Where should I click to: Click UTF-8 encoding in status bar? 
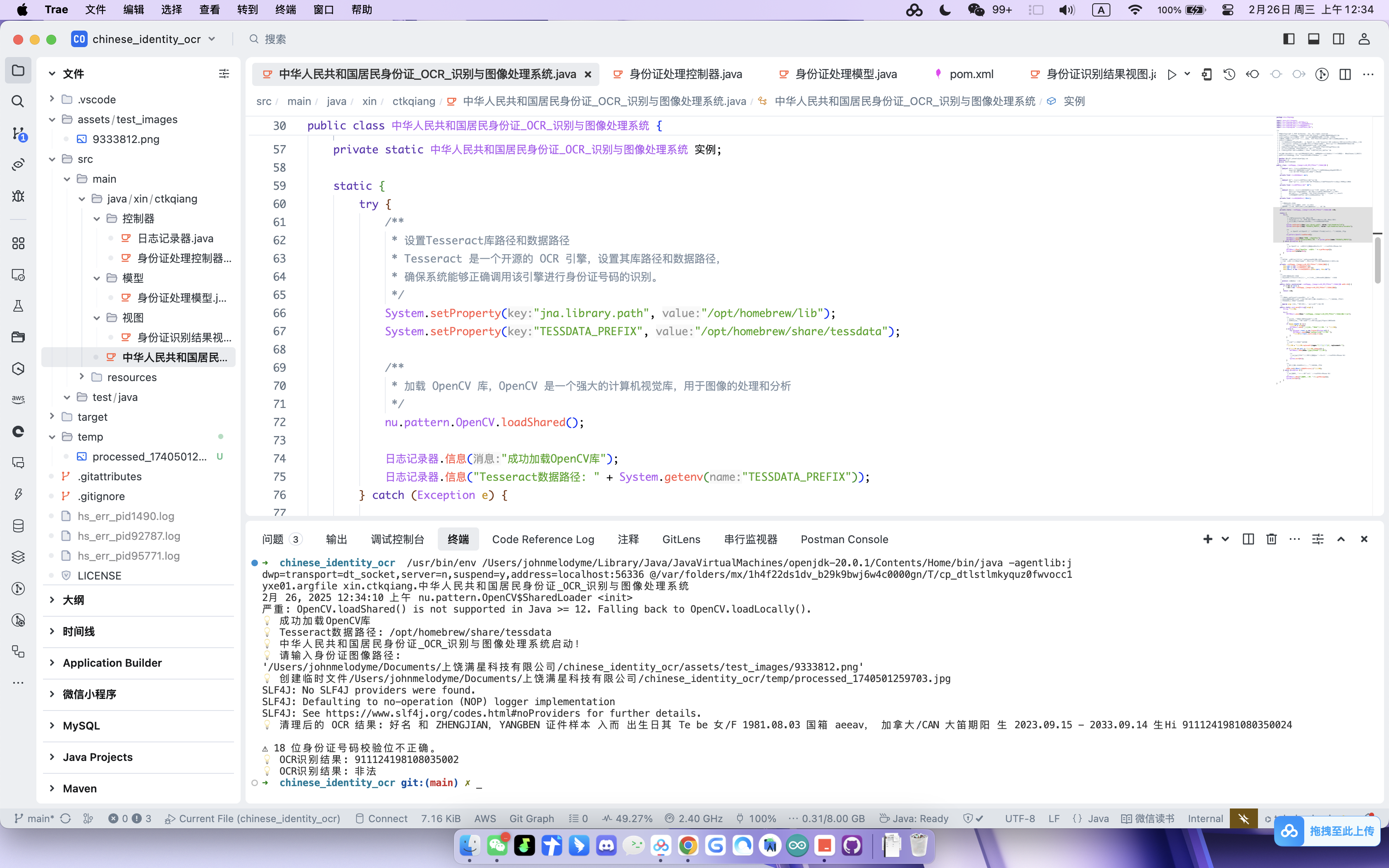(x=1020, y=818)
